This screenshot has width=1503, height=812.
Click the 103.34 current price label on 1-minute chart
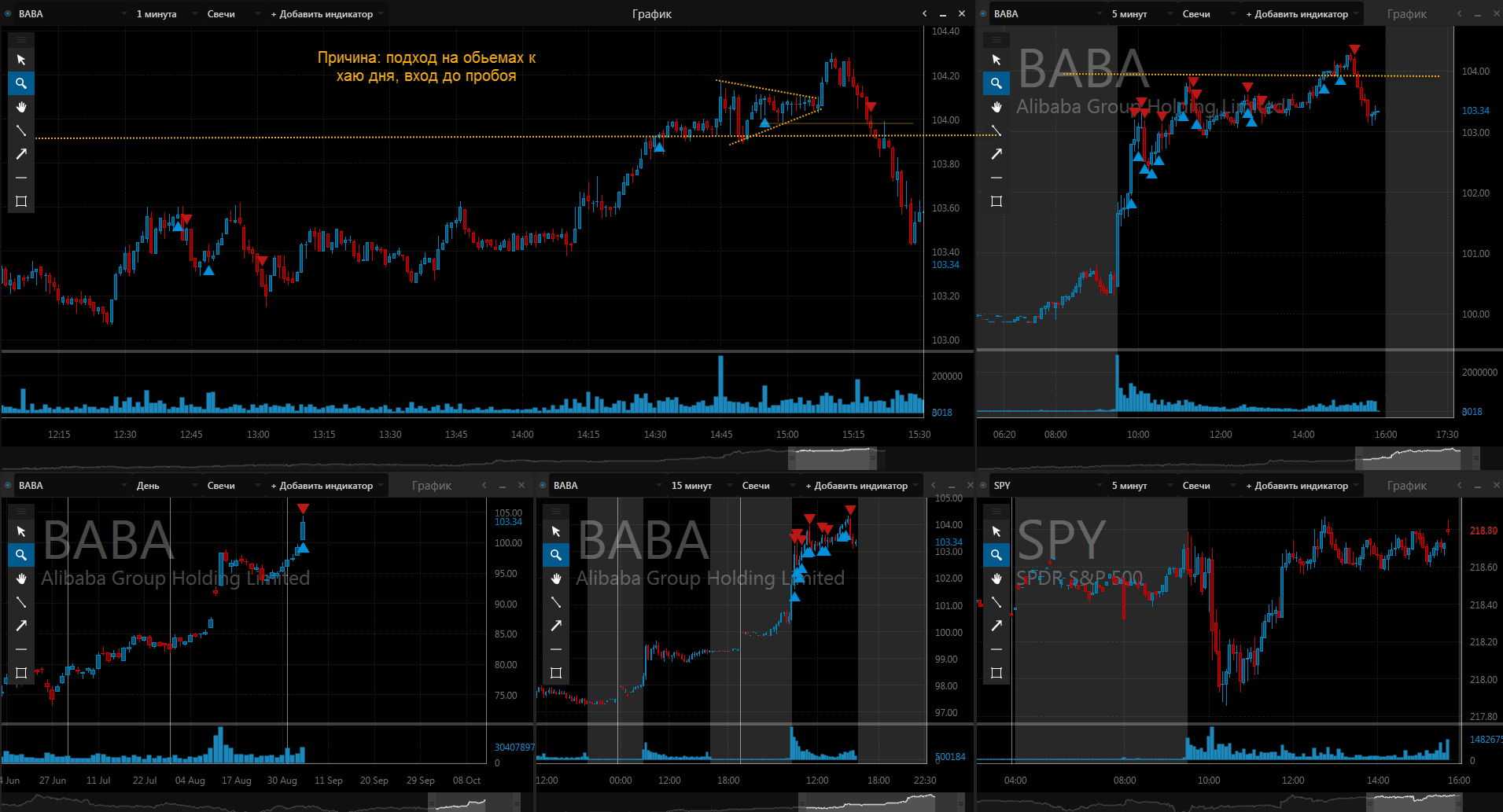[x=945, y=265]
